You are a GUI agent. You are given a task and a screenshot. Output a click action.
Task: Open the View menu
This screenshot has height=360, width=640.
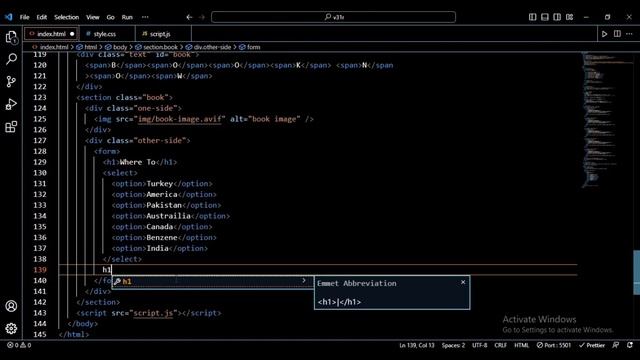93,17
